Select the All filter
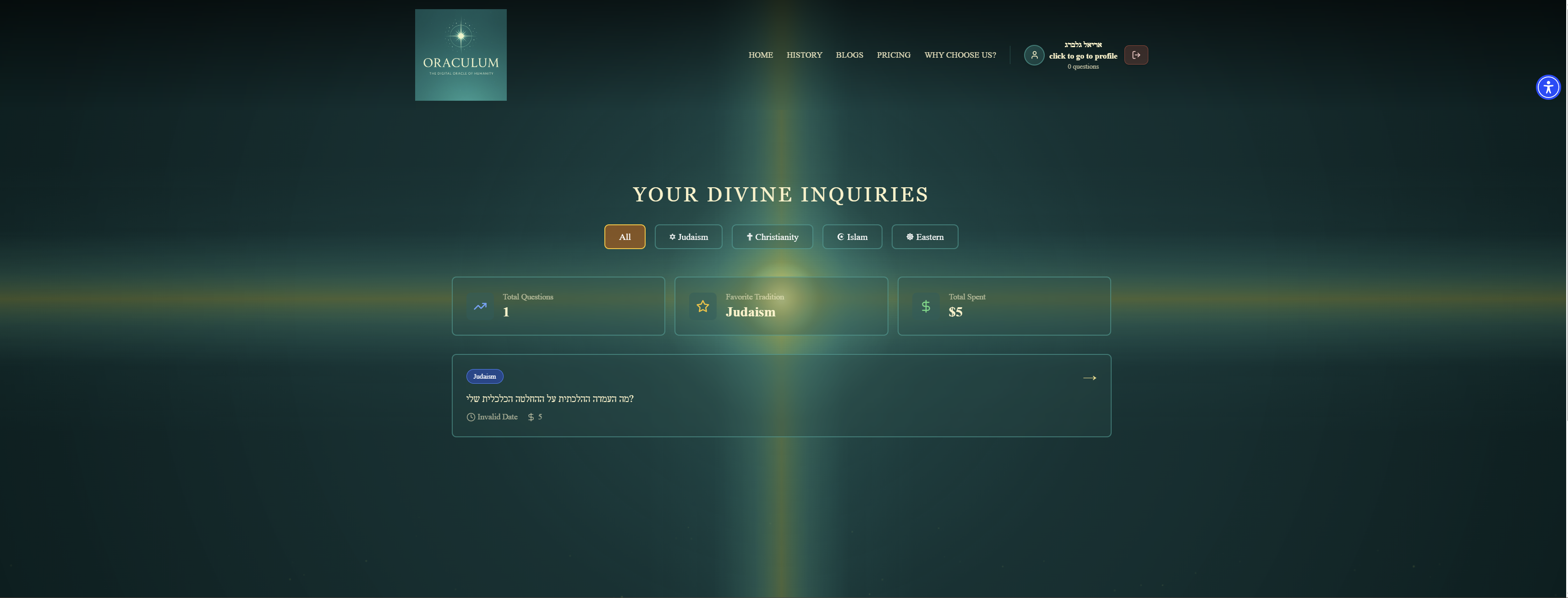Image resolution: width=1568 pixels, height=598 pixels. point(625,237)
